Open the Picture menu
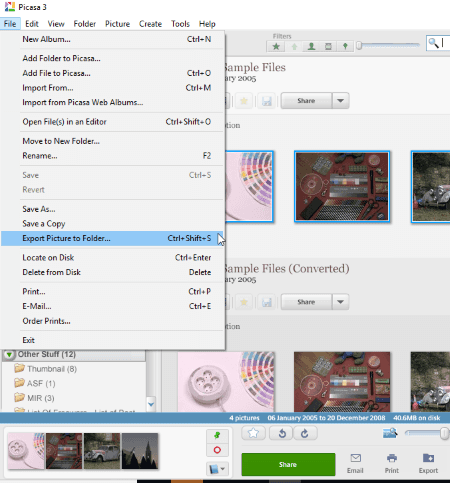The image size is (450, 483). click(117, 24)
